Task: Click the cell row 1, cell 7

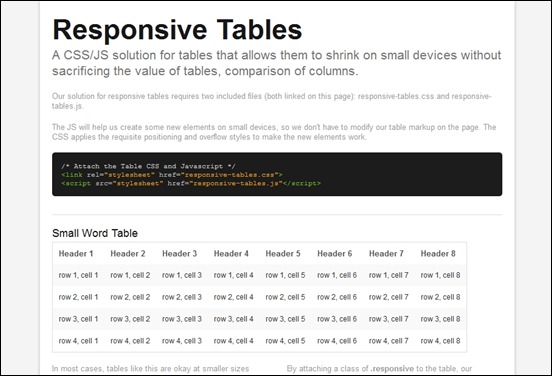Action: [x=389, y=275]
